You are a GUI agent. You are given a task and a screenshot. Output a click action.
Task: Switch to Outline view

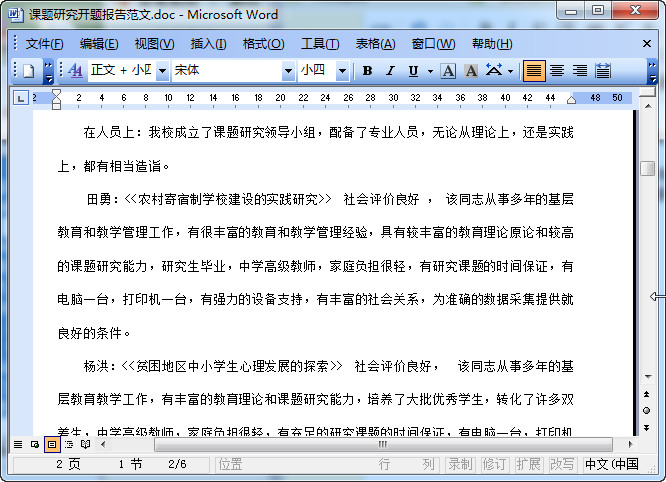point(69,445)
